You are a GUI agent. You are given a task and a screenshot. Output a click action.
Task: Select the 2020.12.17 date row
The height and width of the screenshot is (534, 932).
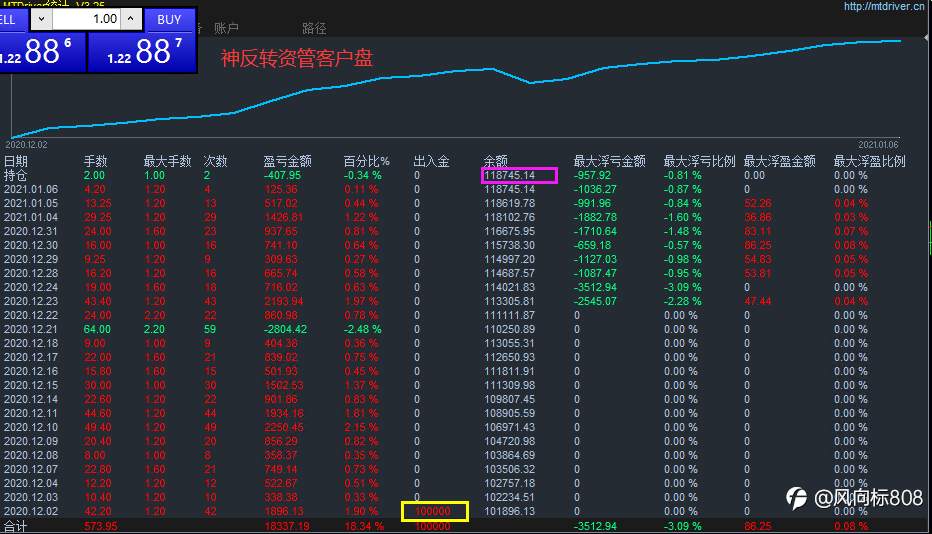click(31, 357)
